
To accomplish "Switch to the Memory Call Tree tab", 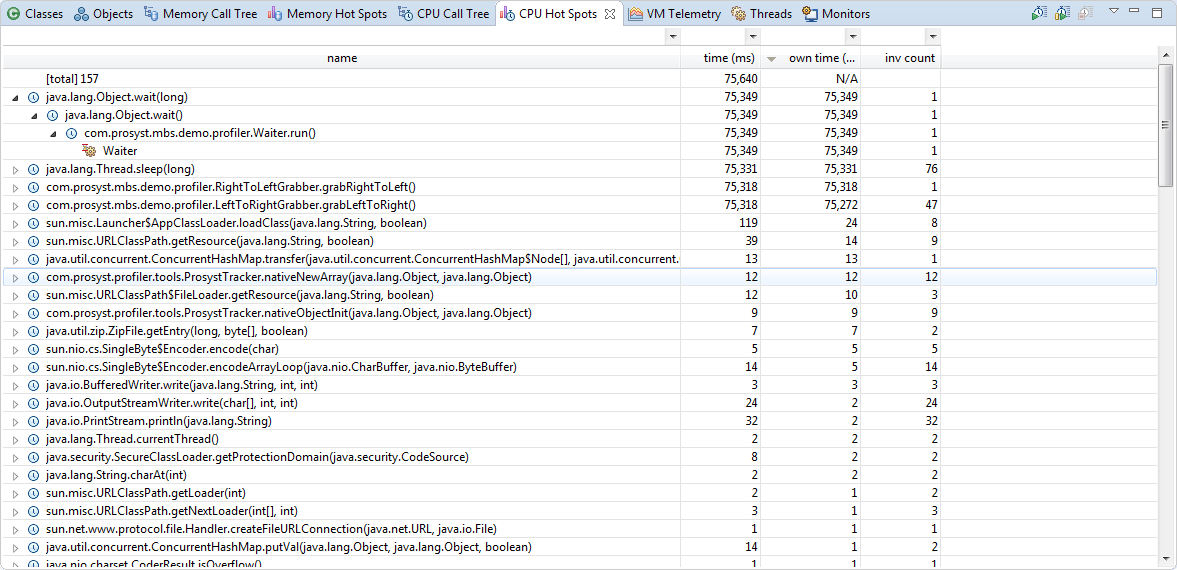I will pos(200,14).
